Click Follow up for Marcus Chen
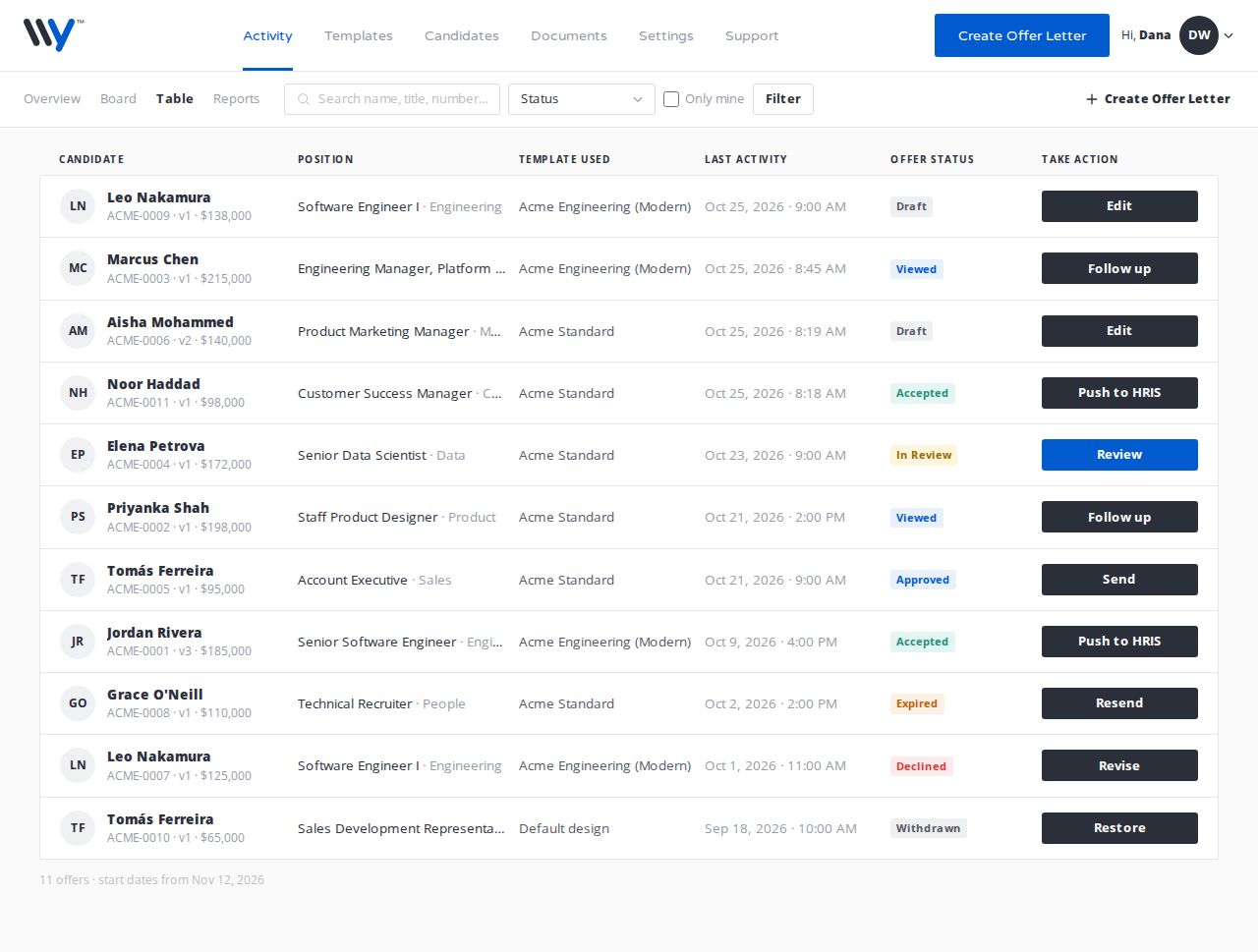 pos(1119,268)
